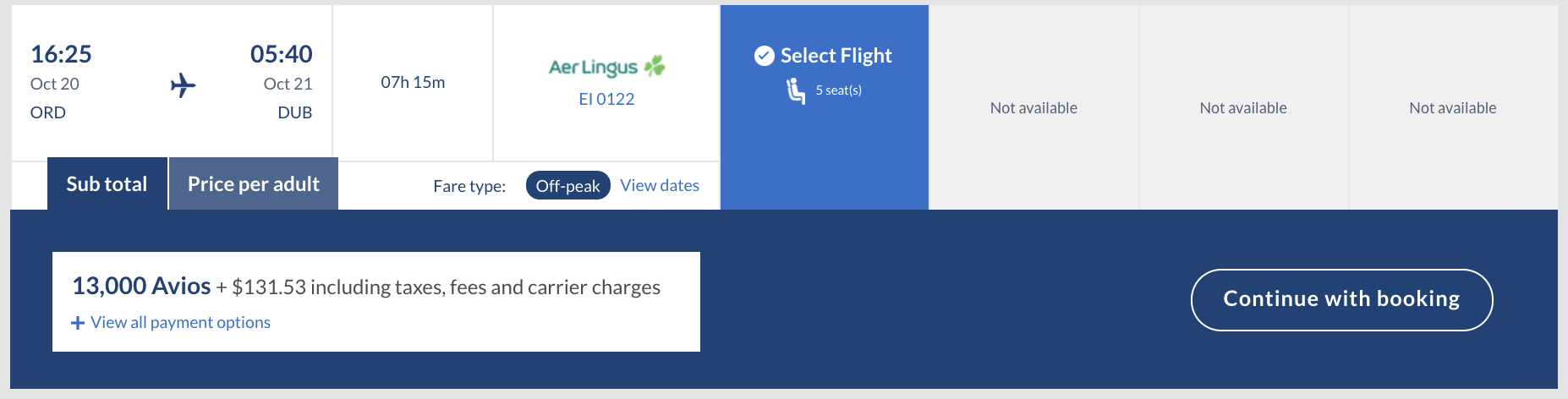Viewport: 1568px width, 399px height.
Task: Expand View all payment options
Action: pyautogui.click(x=180, y=322)
